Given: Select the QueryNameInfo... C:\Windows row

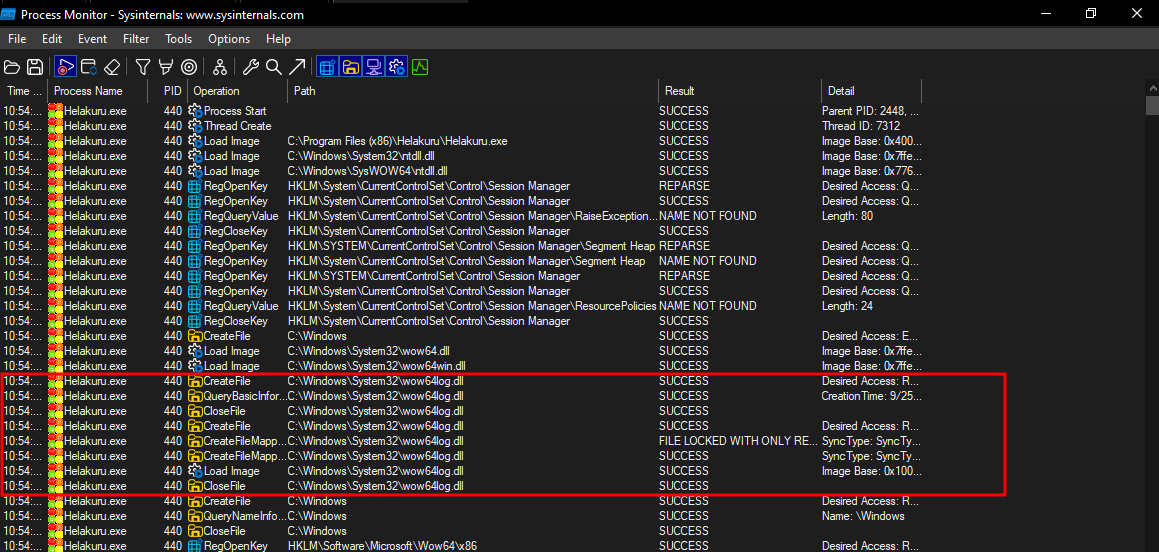Looking at the screenshot, I should coord(462,516).
